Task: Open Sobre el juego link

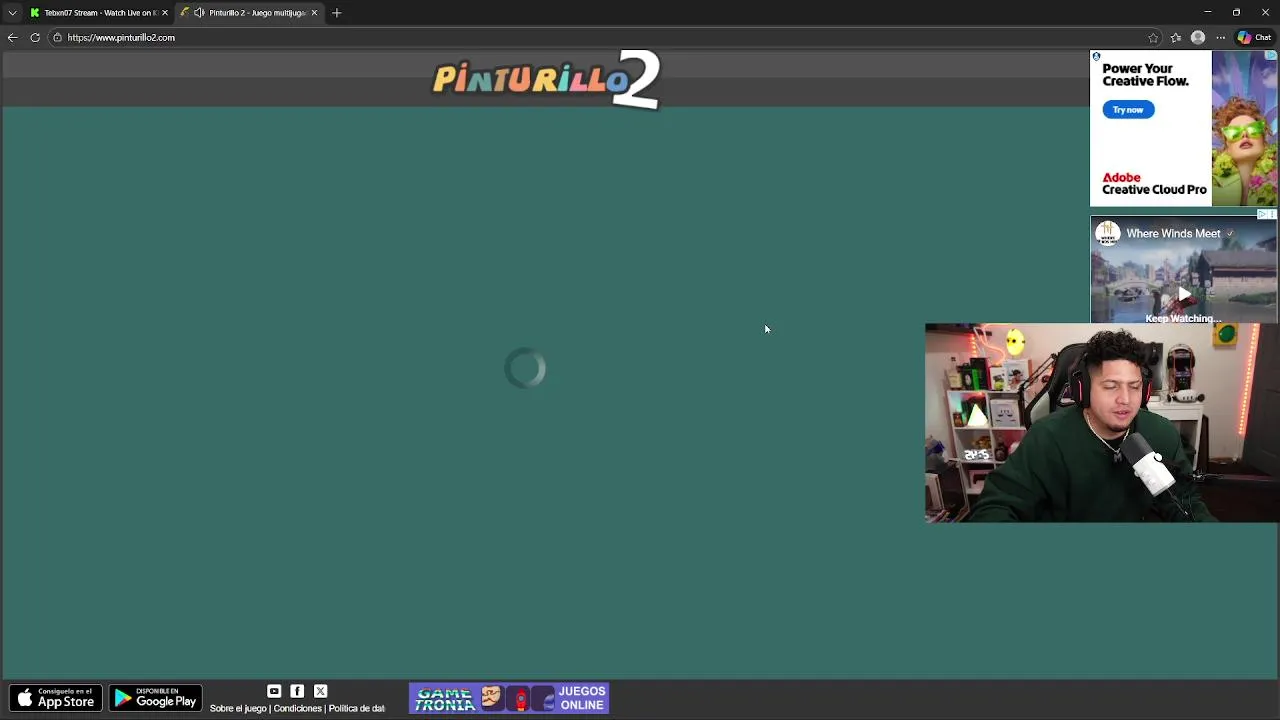Action: 238,709
